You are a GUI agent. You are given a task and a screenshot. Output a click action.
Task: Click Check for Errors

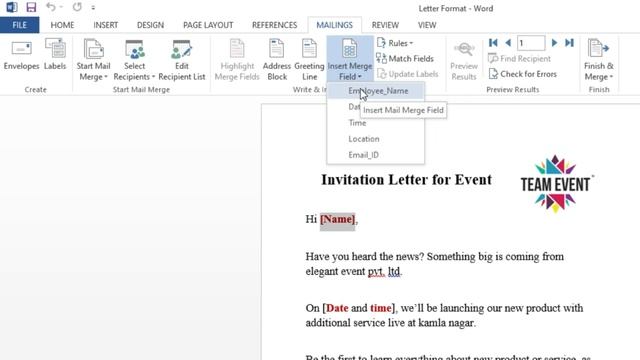coord(522,74)
